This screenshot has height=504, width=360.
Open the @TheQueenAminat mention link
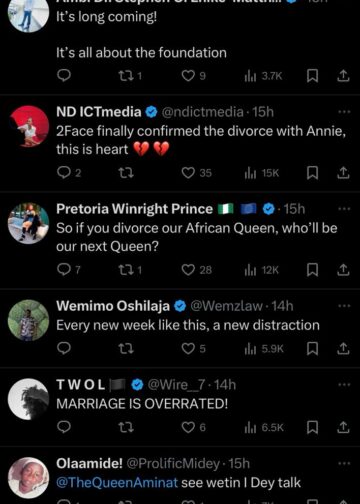[x=117, y=482]
